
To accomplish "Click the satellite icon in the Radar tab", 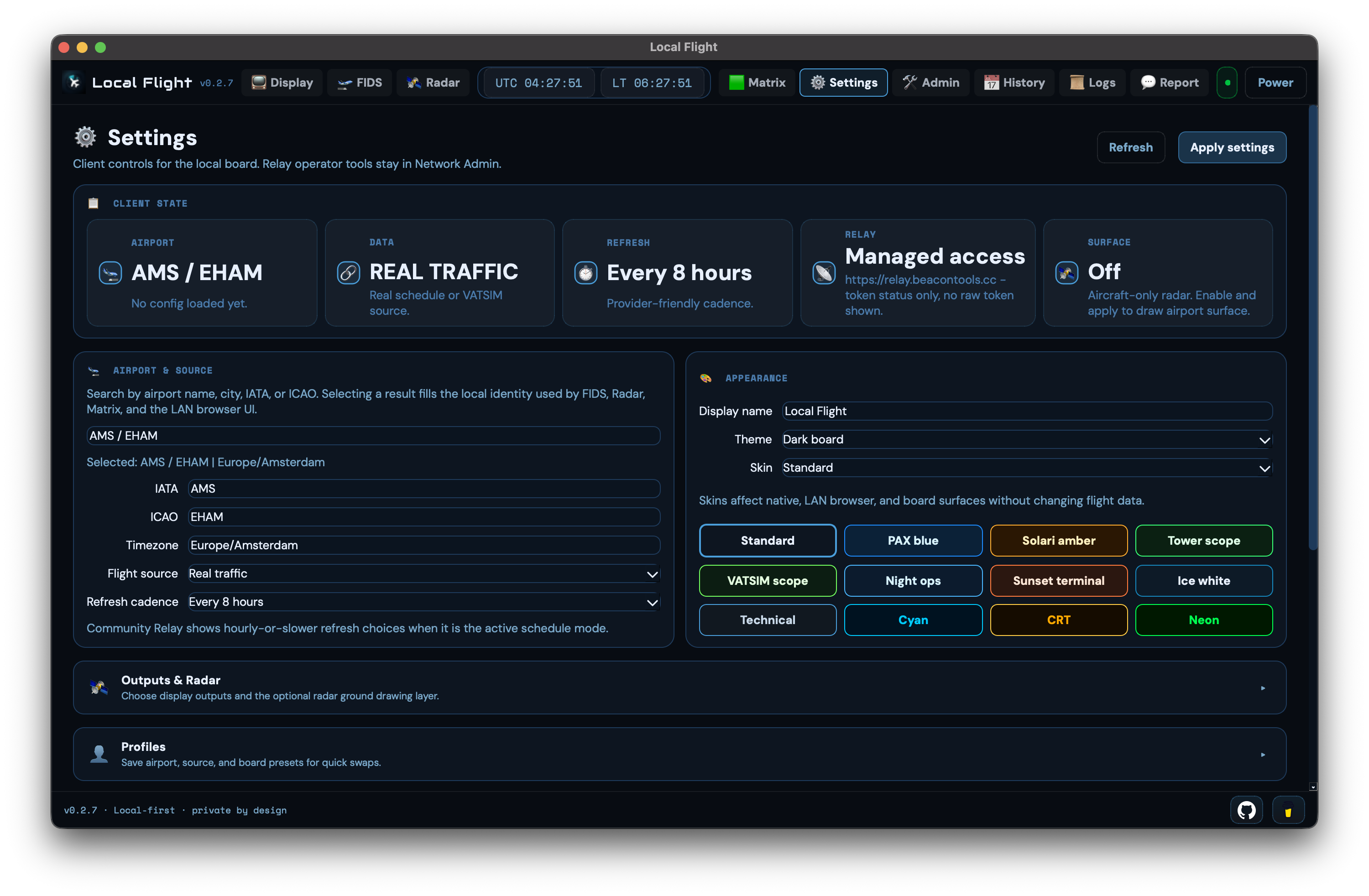I will pyautogui.click(x=414, y=83).
